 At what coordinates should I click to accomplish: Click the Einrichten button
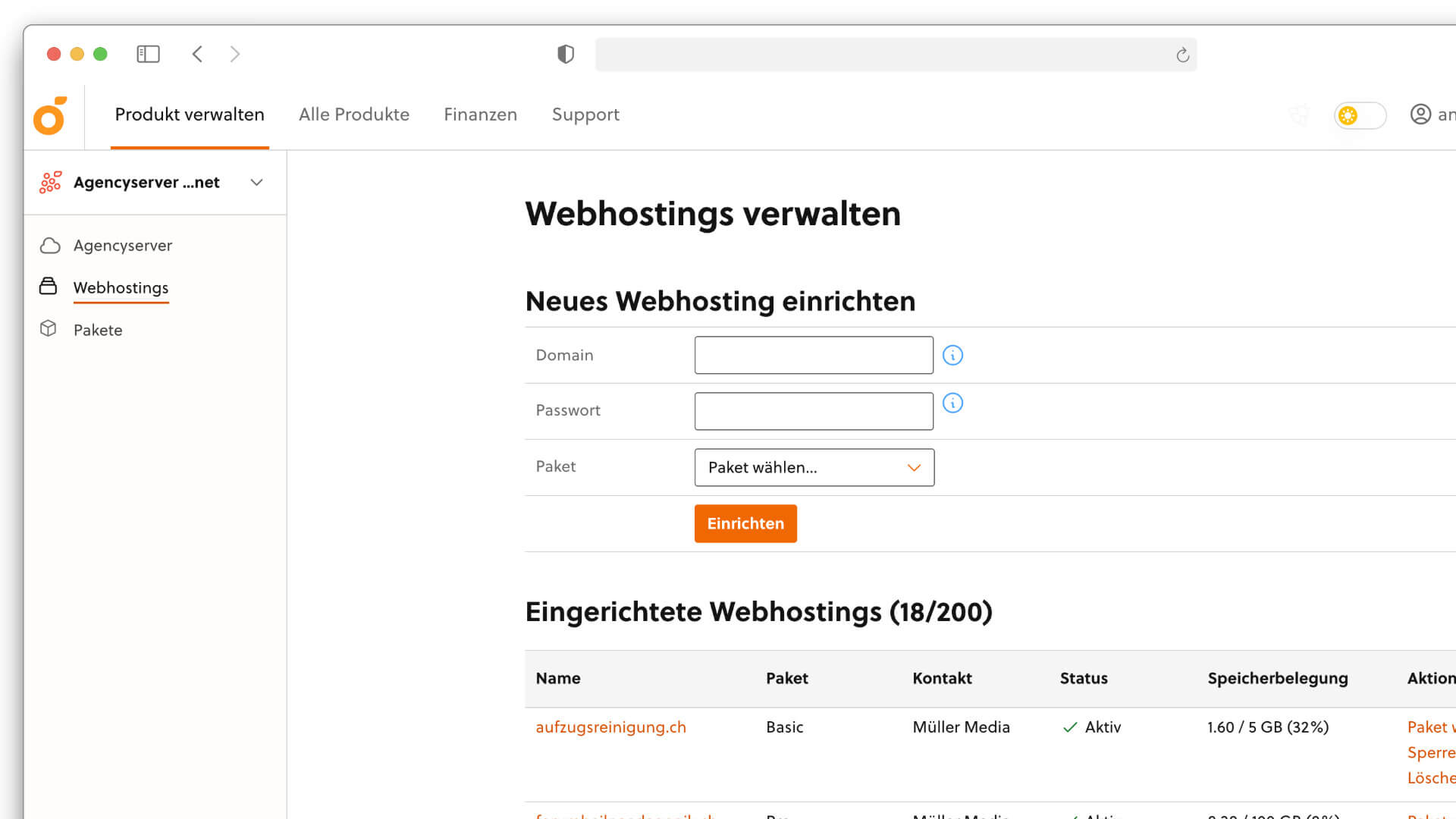745,523
